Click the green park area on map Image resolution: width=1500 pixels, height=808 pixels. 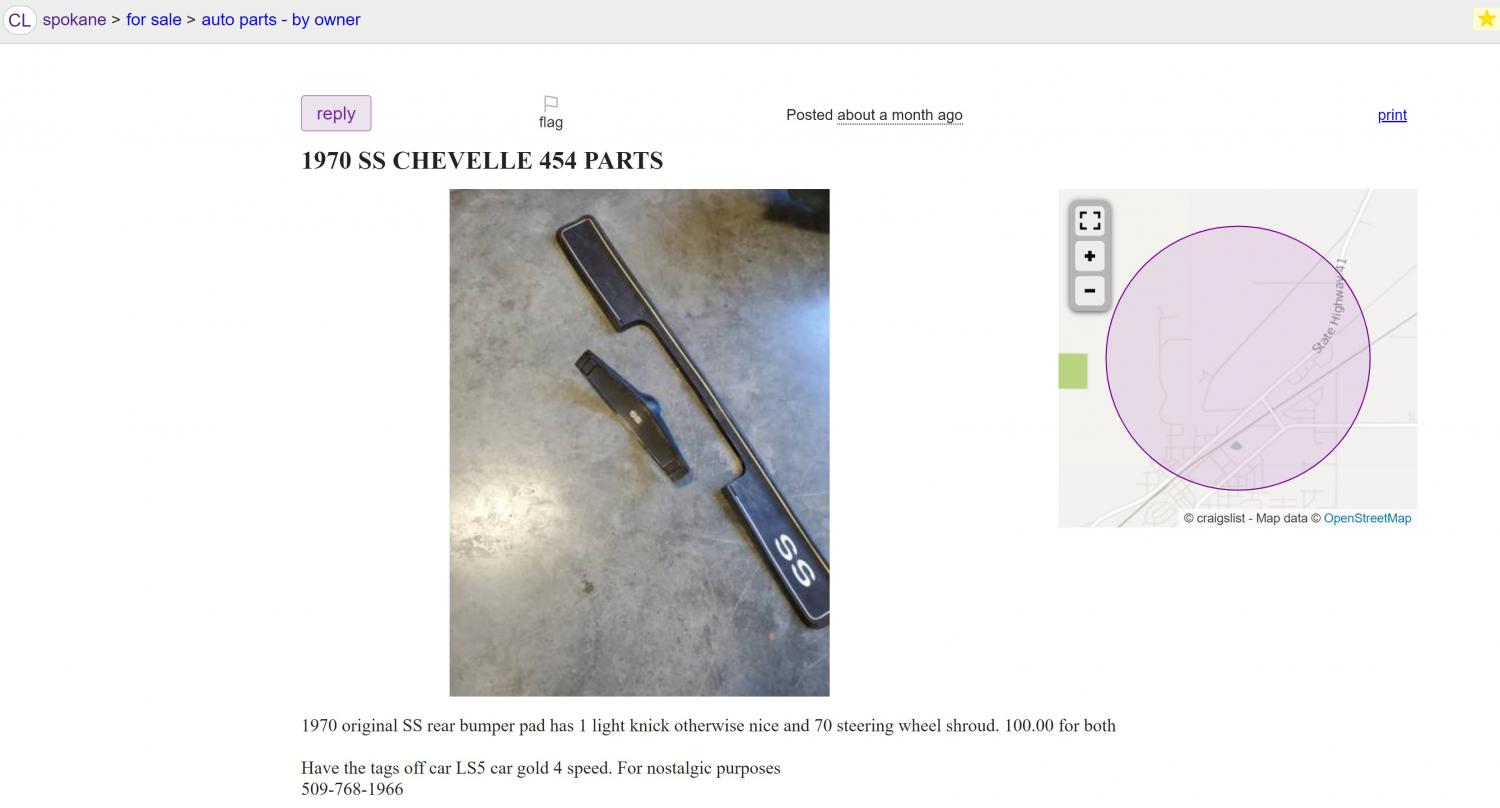tap(1073, 371)
